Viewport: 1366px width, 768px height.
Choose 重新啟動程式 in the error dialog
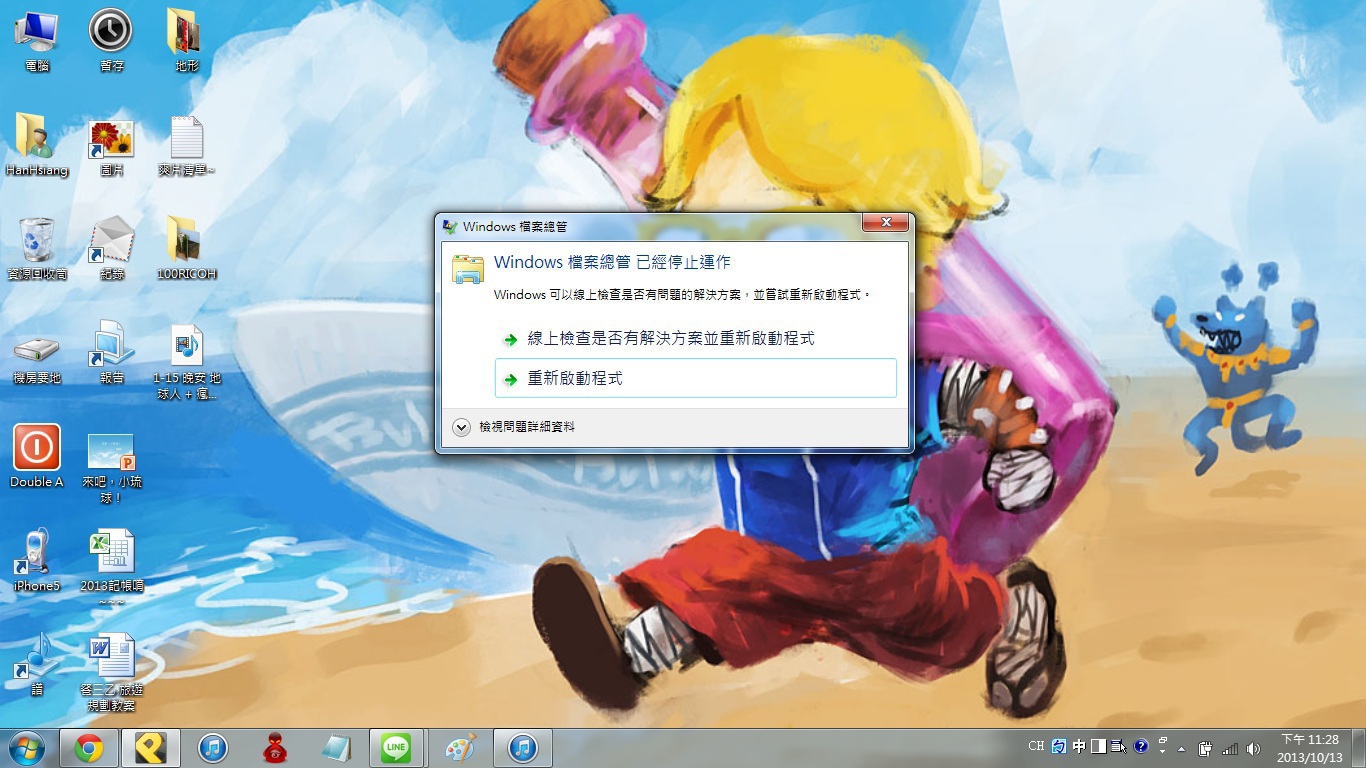695,378
